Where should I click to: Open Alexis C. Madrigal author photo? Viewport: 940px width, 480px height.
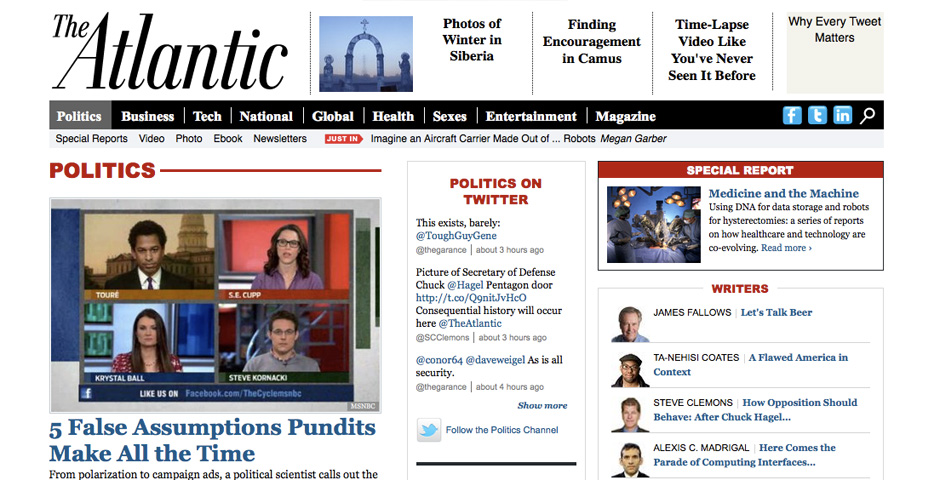[630, 460]
